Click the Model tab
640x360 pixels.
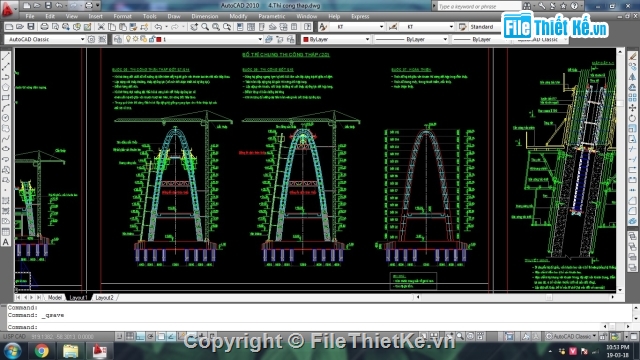(55, 298)
